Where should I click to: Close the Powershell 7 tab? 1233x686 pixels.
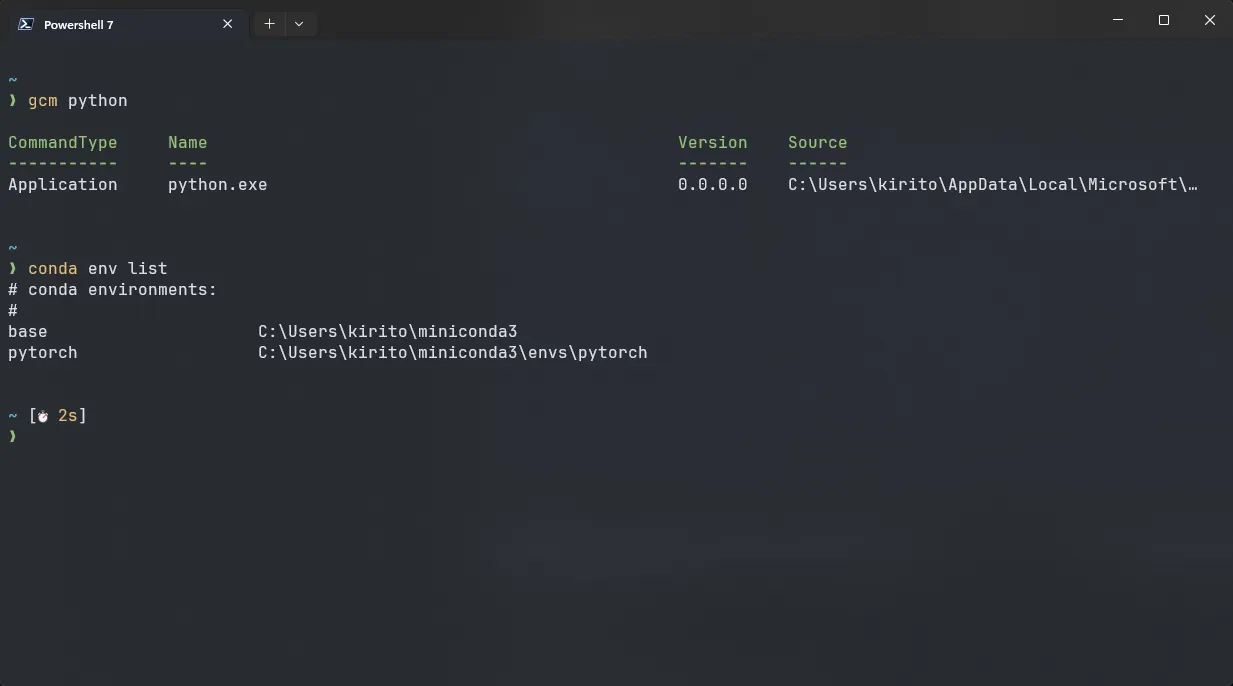click(227, 24)
